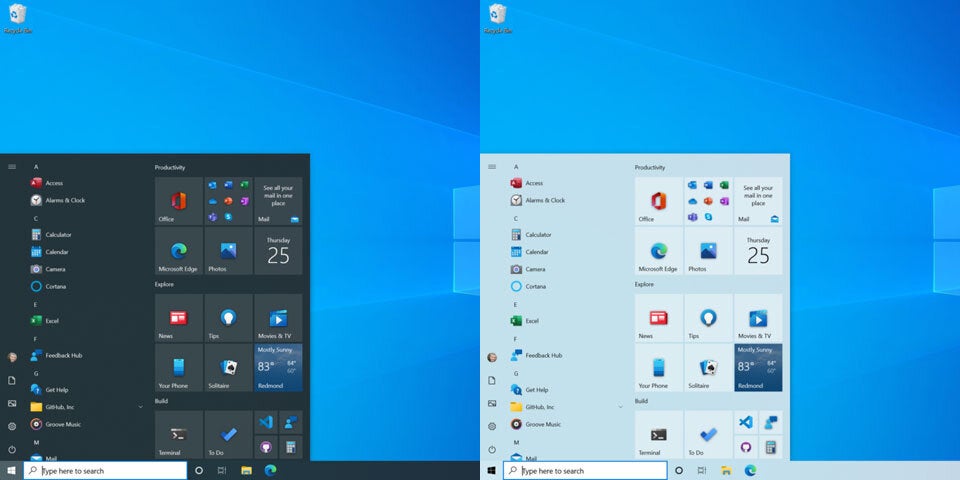Click the Start button on the light taskbar
Screen dimensions: 960x480
491,470
